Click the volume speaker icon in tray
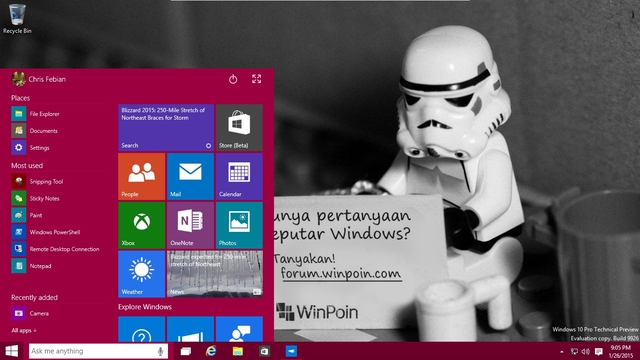This screenshot has height=360, width=640. click(x=586, y=351)
